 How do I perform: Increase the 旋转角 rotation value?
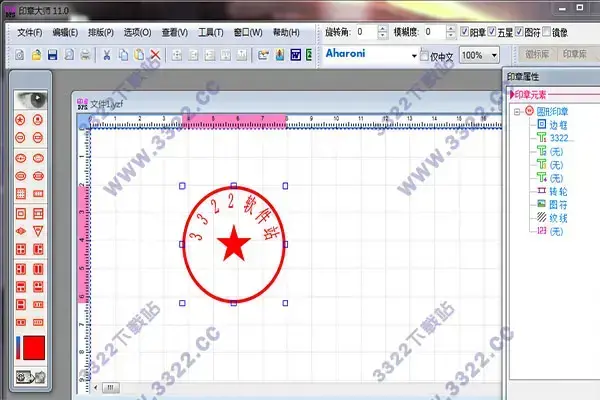[x=382, y=29]
